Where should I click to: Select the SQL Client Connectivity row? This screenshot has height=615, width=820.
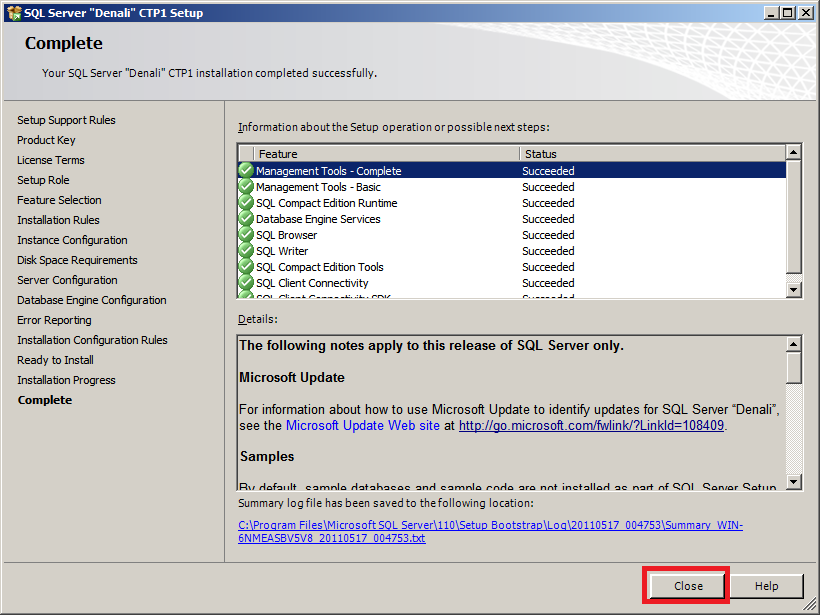(512, 283)
